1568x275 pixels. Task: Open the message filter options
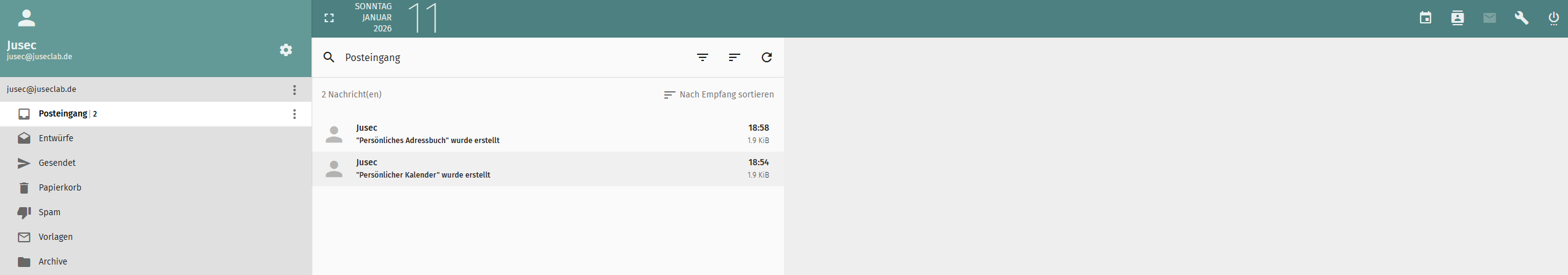pyautogui.click(x=702, y=57)
